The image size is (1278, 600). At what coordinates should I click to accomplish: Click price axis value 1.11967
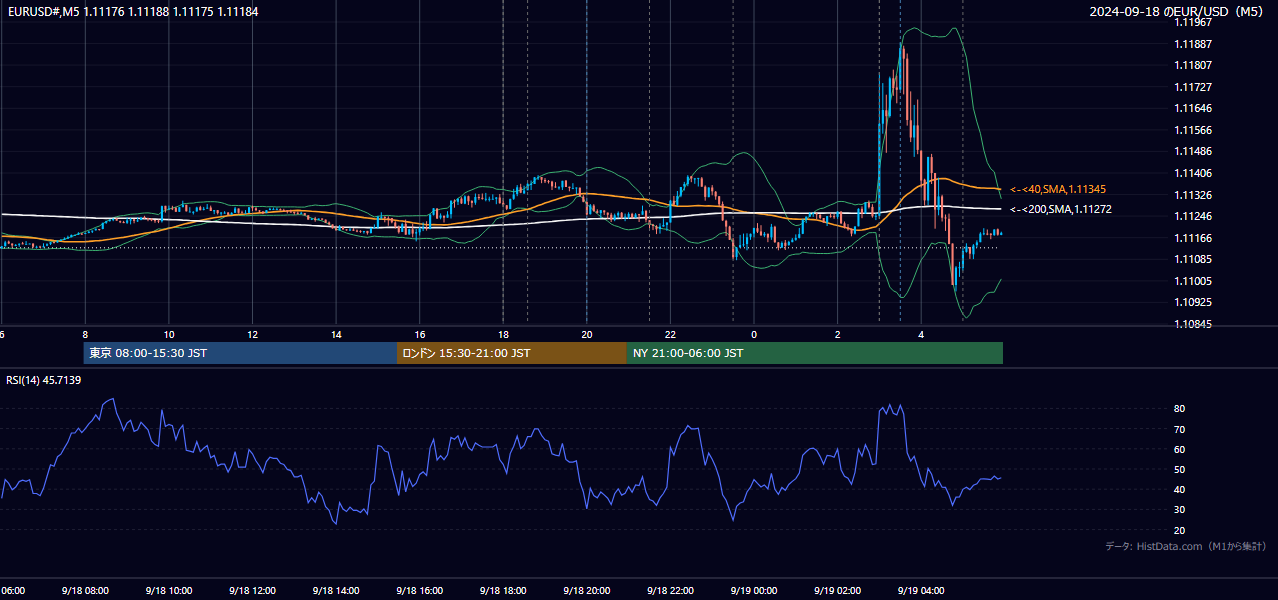pyautogui.click(x=1193, y=22)
